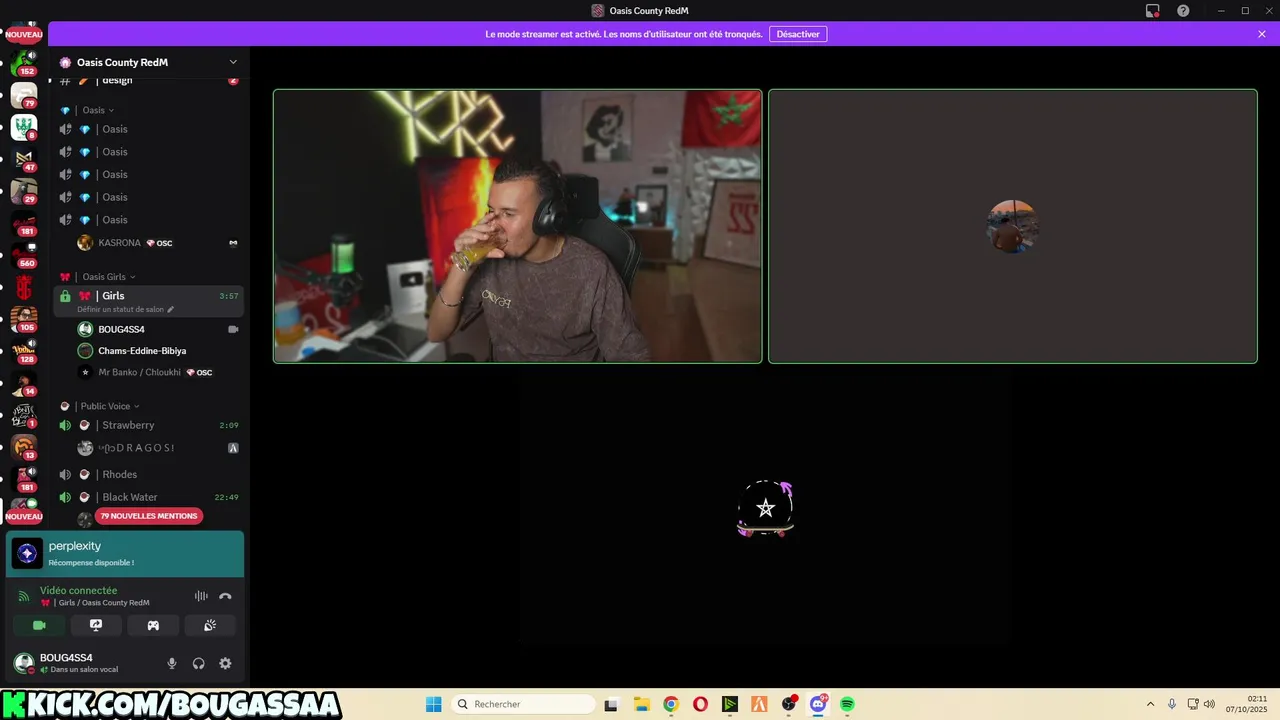Start screen sharing from the voice panel

96,625
